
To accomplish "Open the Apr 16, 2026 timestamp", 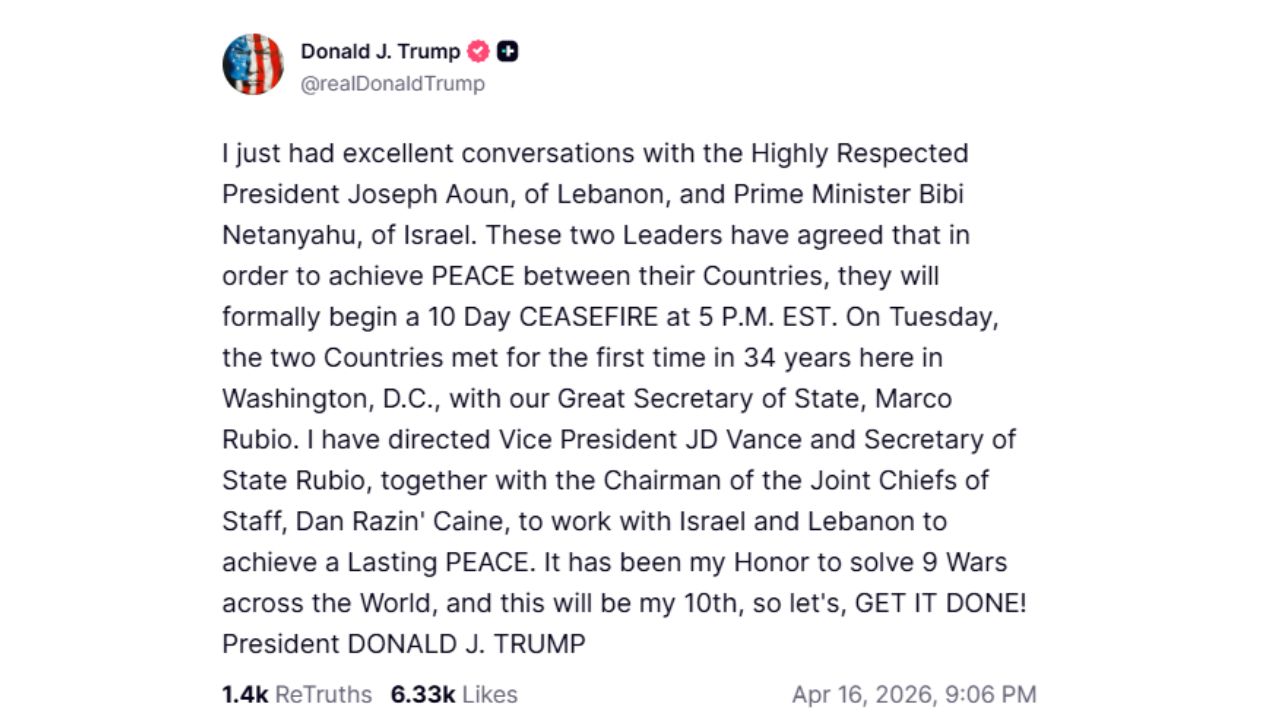I will tap(913, 694).
